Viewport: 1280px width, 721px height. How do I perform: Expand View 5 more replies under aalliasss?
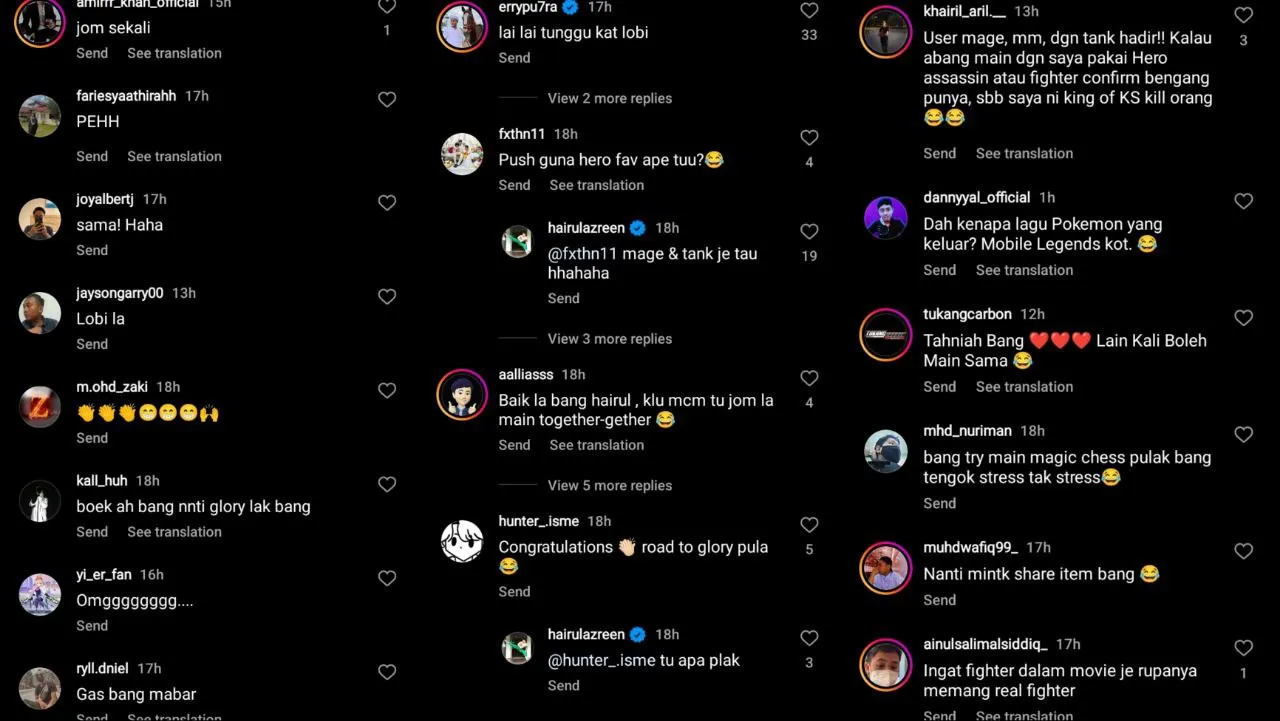(609, 486)
